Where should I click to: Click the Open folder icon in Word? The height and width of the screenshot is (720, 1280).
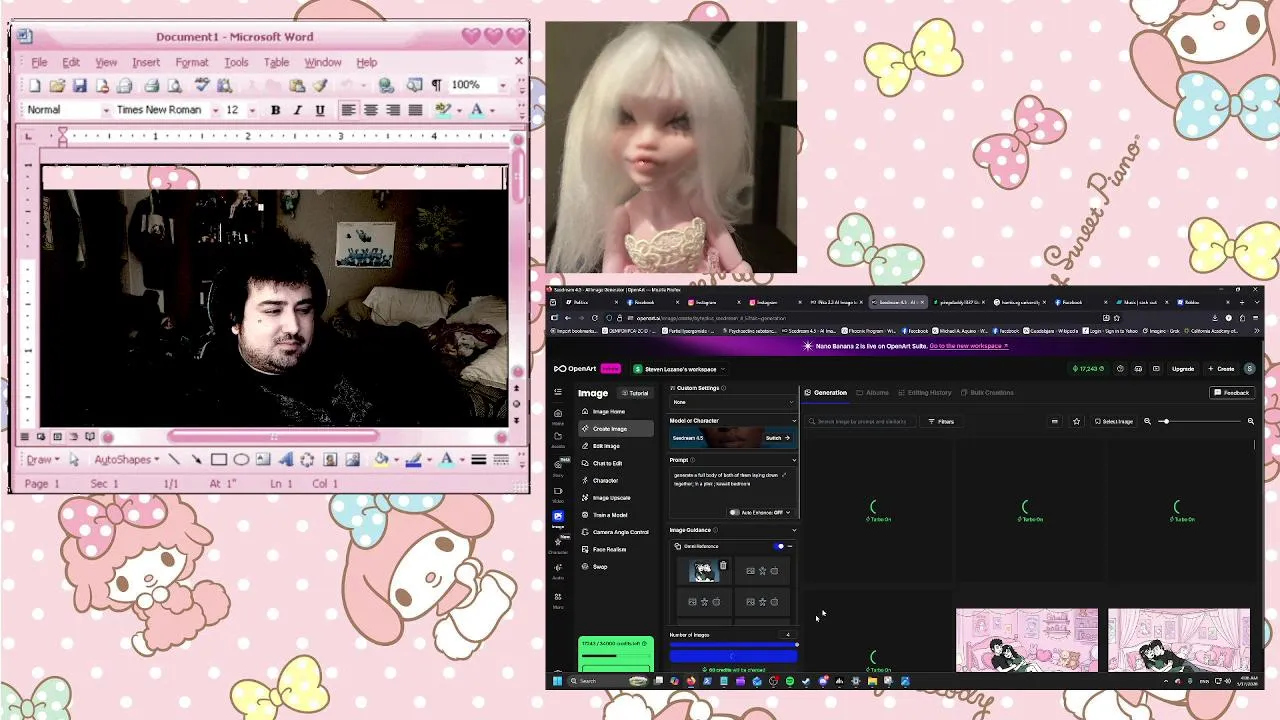pos(57,86)
